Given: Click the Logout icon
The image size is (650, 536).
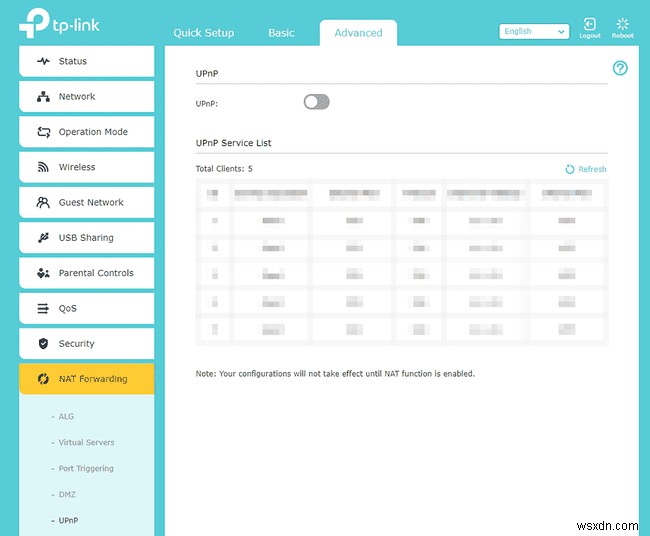Looking at the screenshot, I should coord(589,24).
